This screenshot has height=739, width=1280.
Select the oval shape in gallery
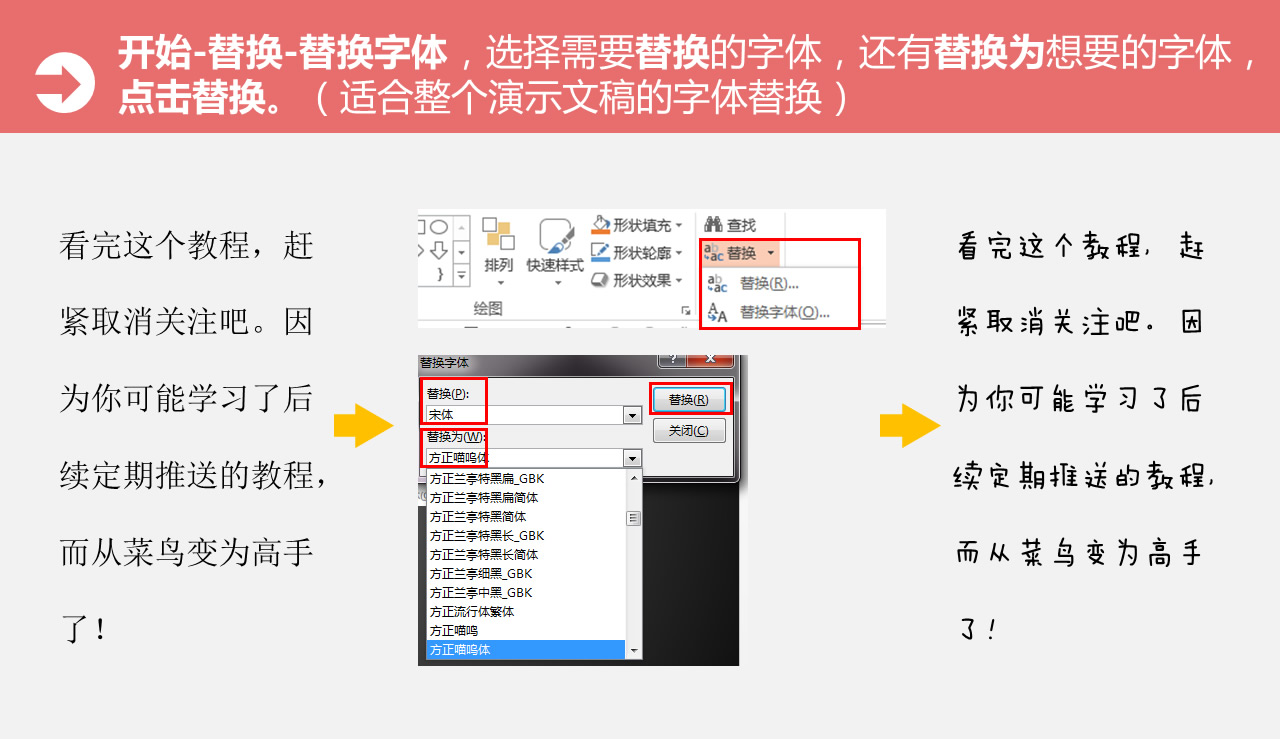click(438, 227)
